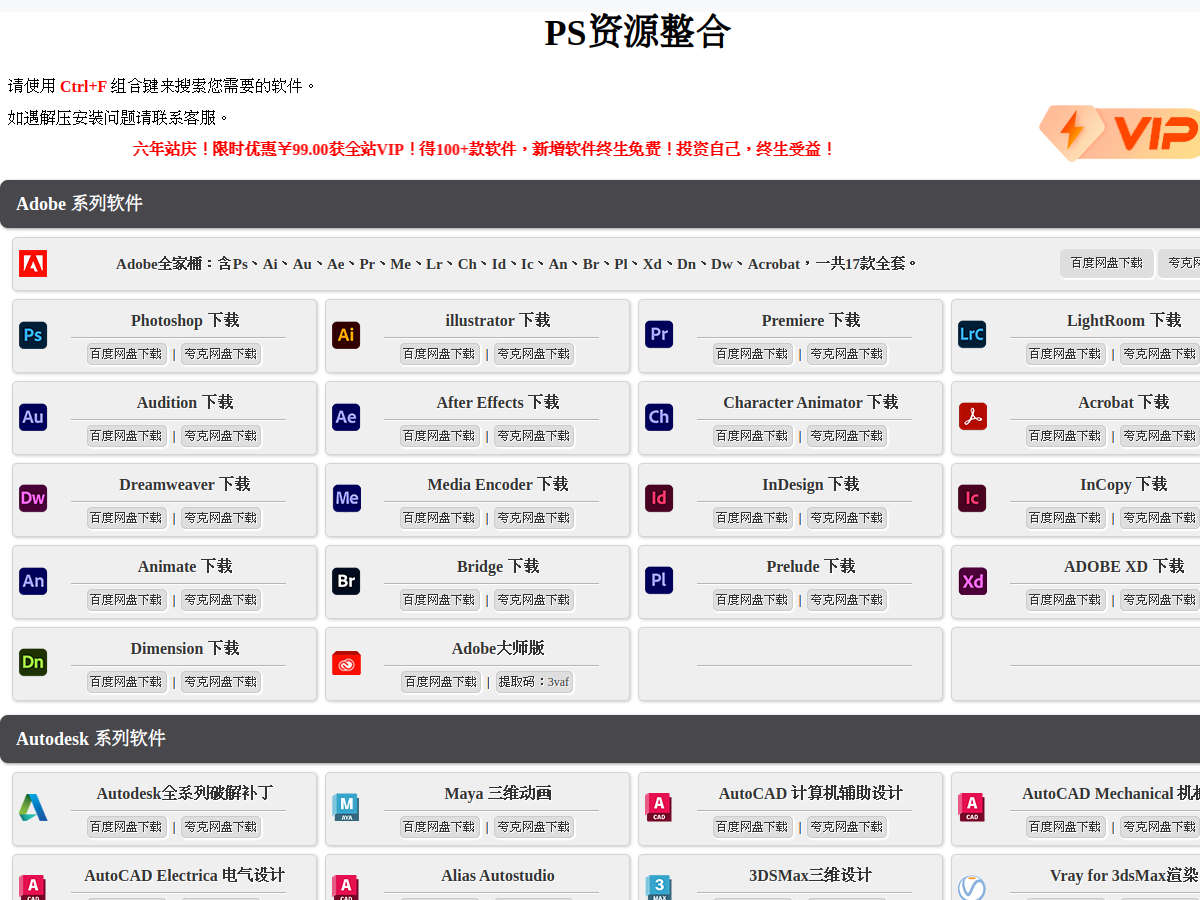This screenshot has height=900, width=1200.
Task: Click the Lightroom LrC icon
Action: coord(972,335)
